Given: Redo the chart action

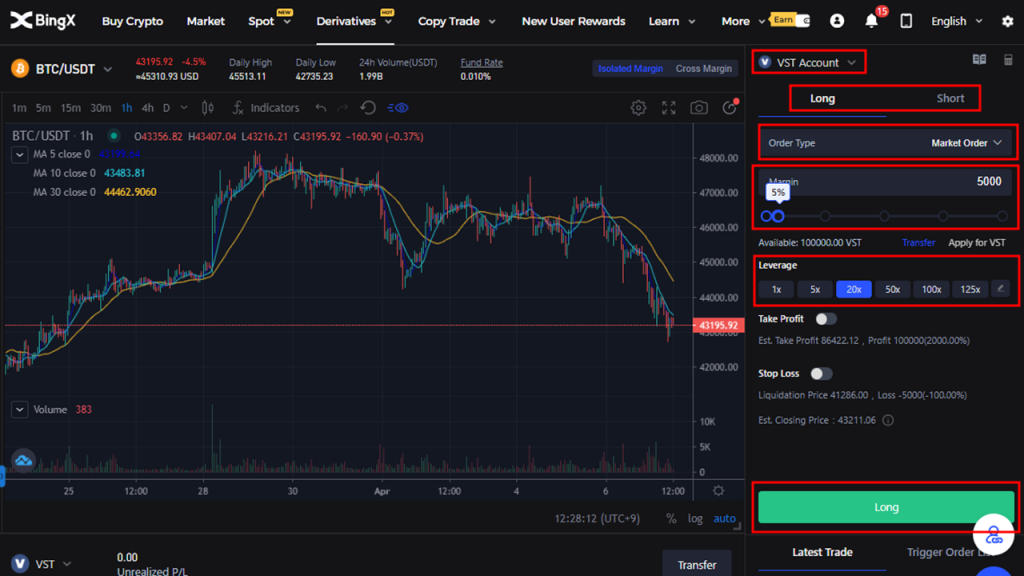Looking at the screenshot, I should click(x=343, y=108).
